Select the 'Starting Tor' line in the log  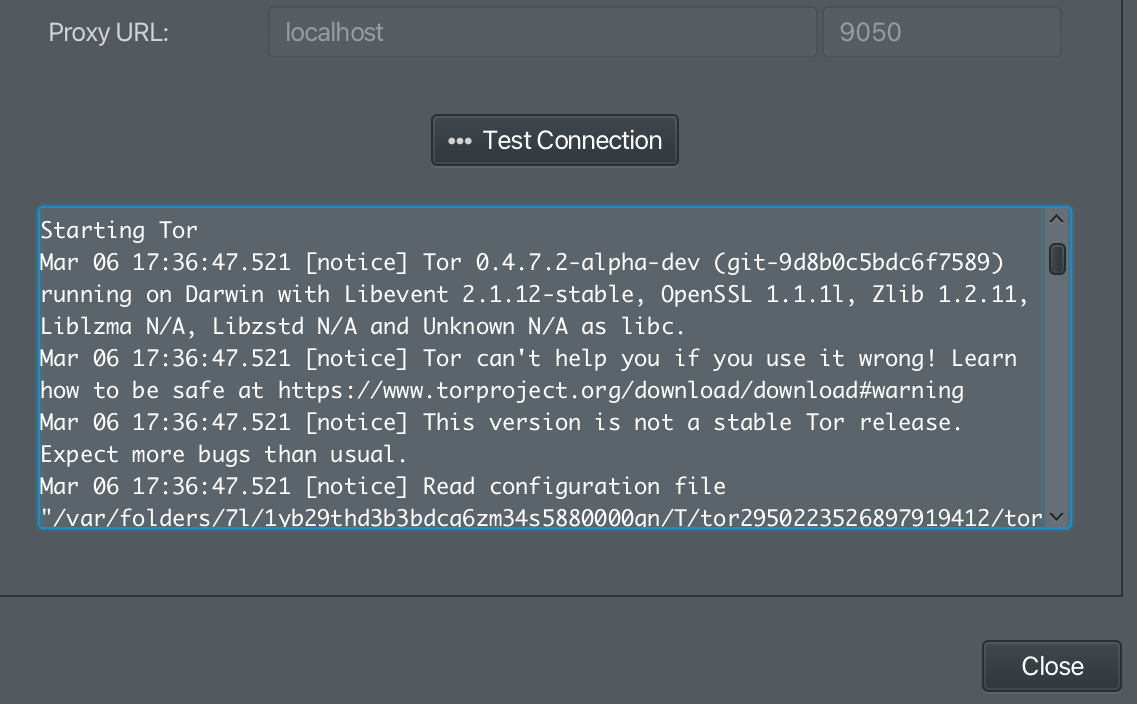tap(119, 229)
